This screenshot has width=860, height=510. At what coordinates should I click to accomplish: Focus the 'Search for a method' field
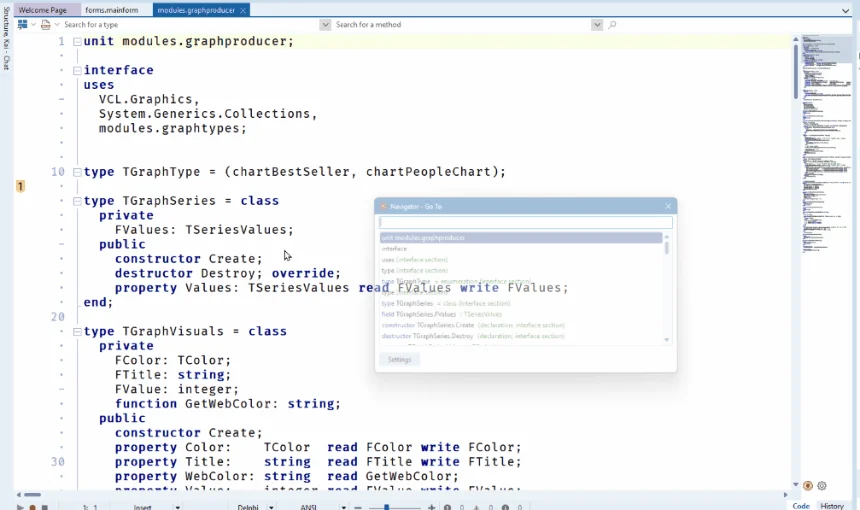(462, 25)
